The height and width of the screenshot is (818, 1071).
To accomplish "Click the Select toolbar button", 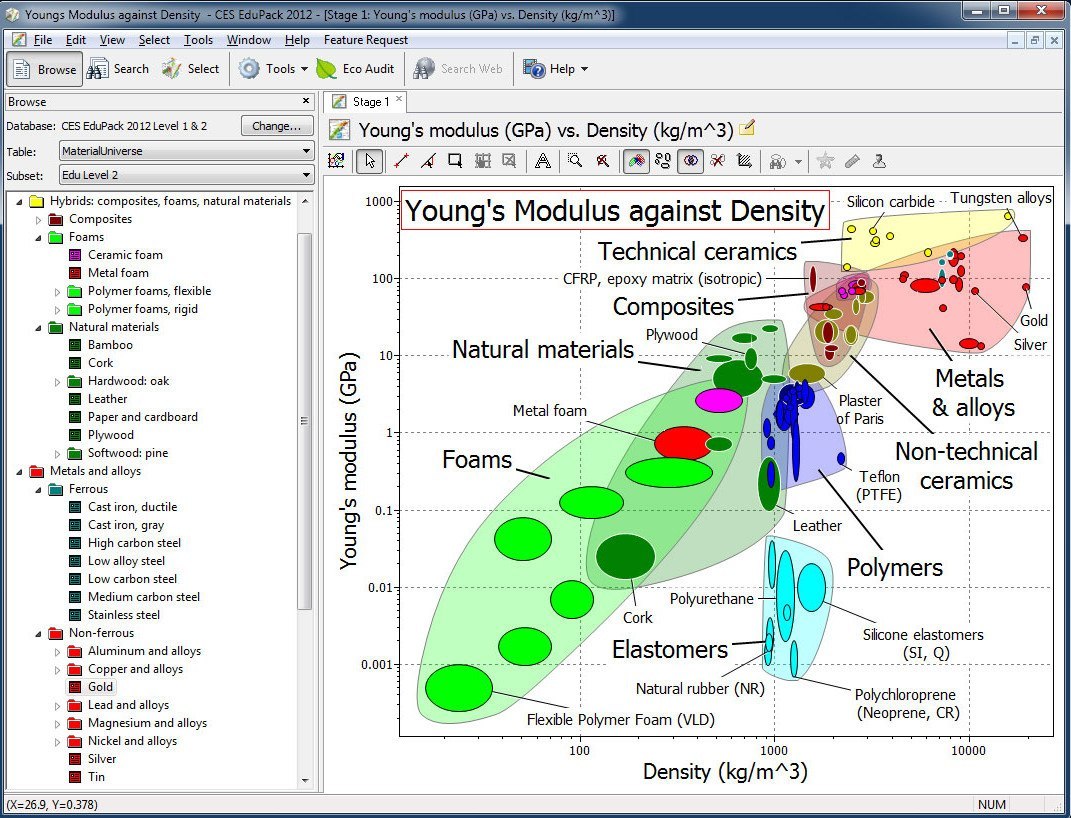I will point(191,69).
